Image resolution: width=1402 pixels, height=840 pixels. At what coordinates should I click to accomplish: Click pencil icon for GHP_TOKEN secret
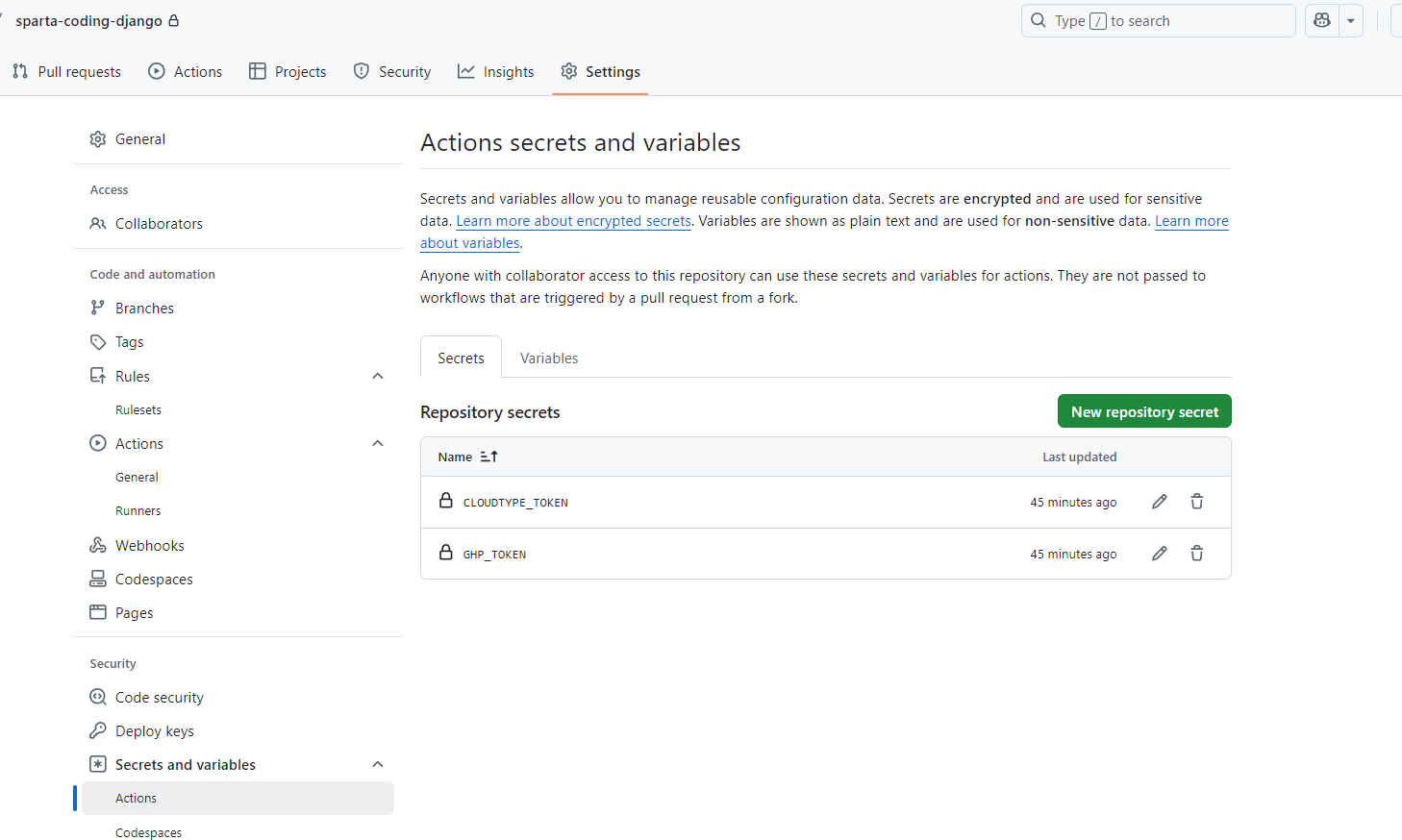point(1160,554)
